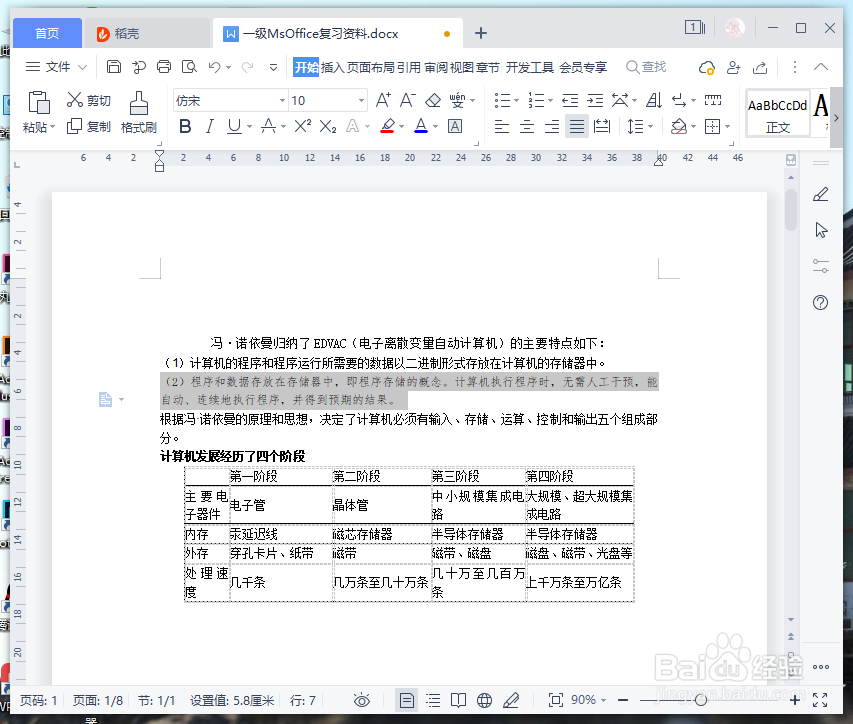Toggle justified alignment button
The height and width of the screenshot is (724, 853).
577,127
